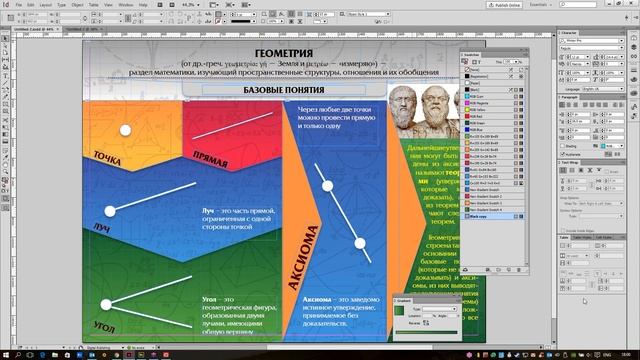The image size is (640, 360).
Task: Open the Wrap To dropdown in Text Wrap
Action: click(601, 203)
